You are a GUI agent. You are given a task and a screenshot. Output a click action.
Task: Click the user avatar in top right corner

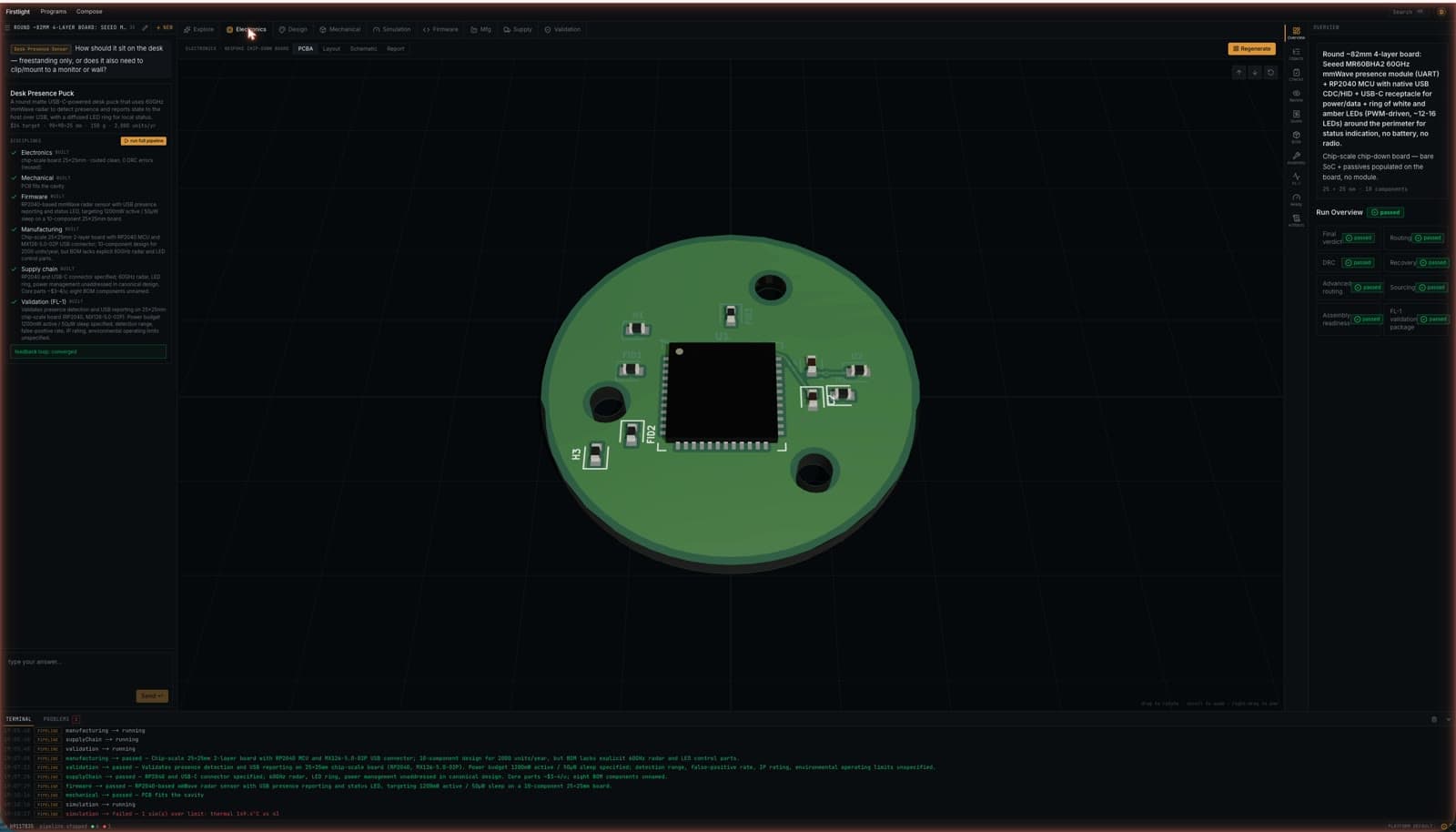tap(1441, 12)
